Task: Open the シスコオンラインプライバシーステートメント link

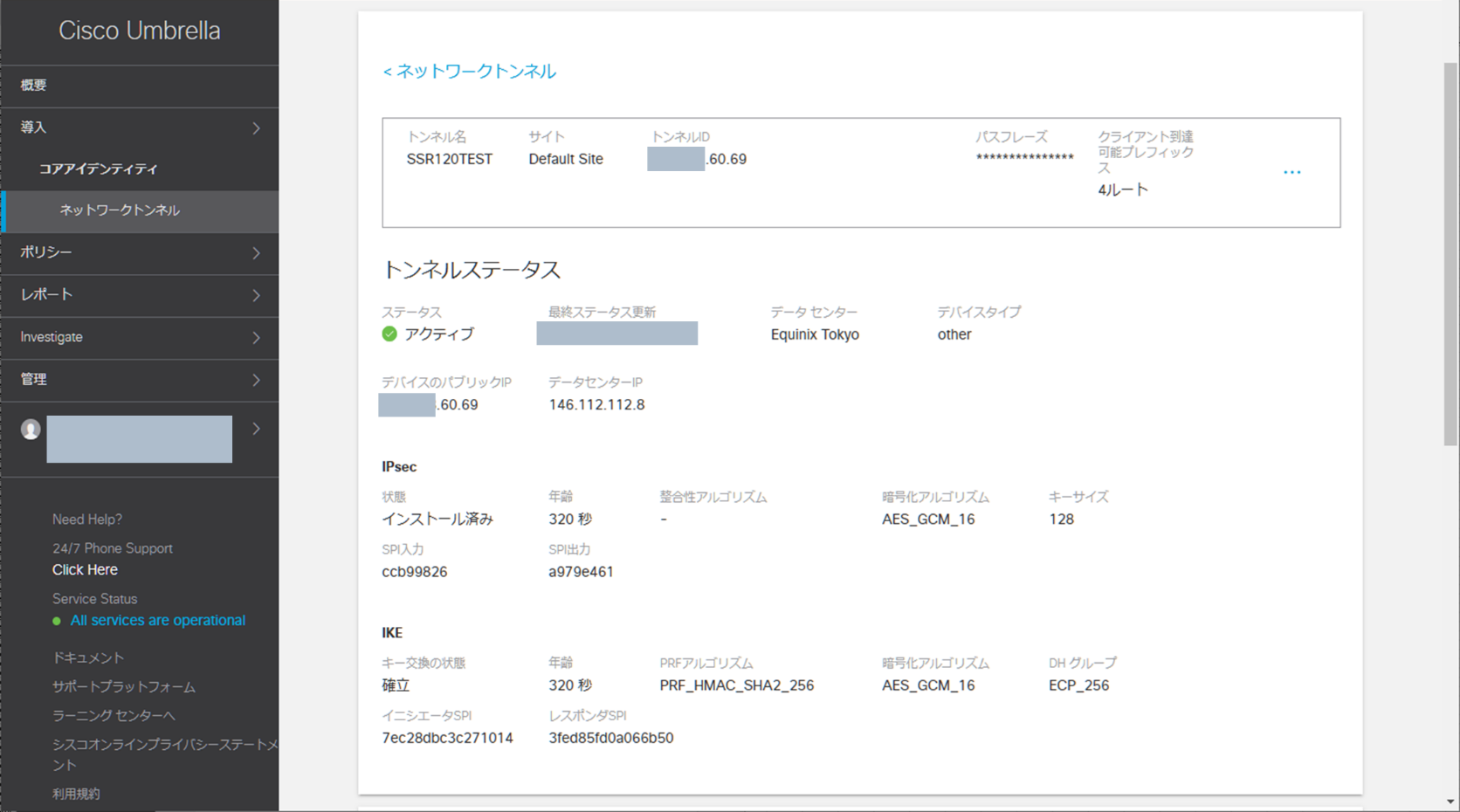Action: pos(165,754)
